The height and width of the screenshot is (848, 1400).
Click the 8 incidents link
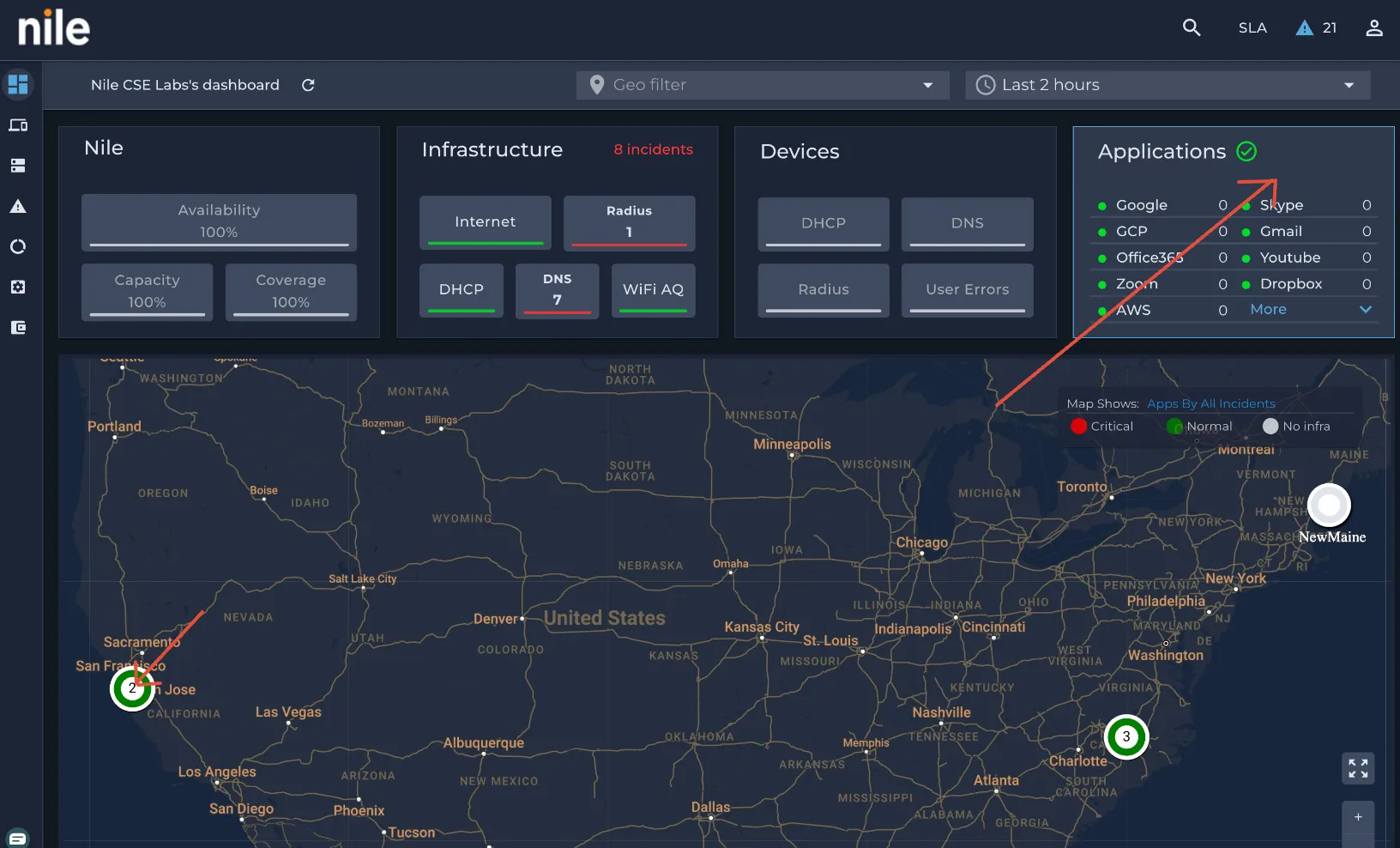(653, 149)
